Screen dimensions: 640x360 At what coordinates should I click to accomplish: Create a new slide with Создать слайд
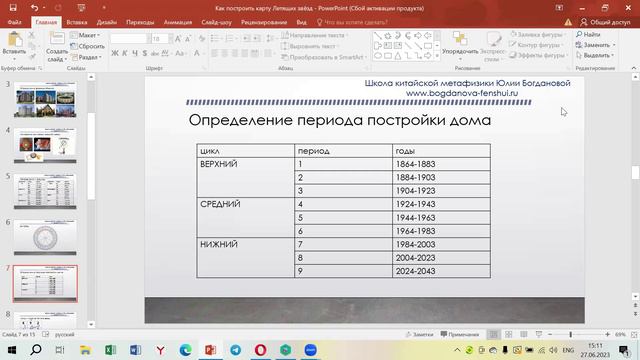coord(56,47)
